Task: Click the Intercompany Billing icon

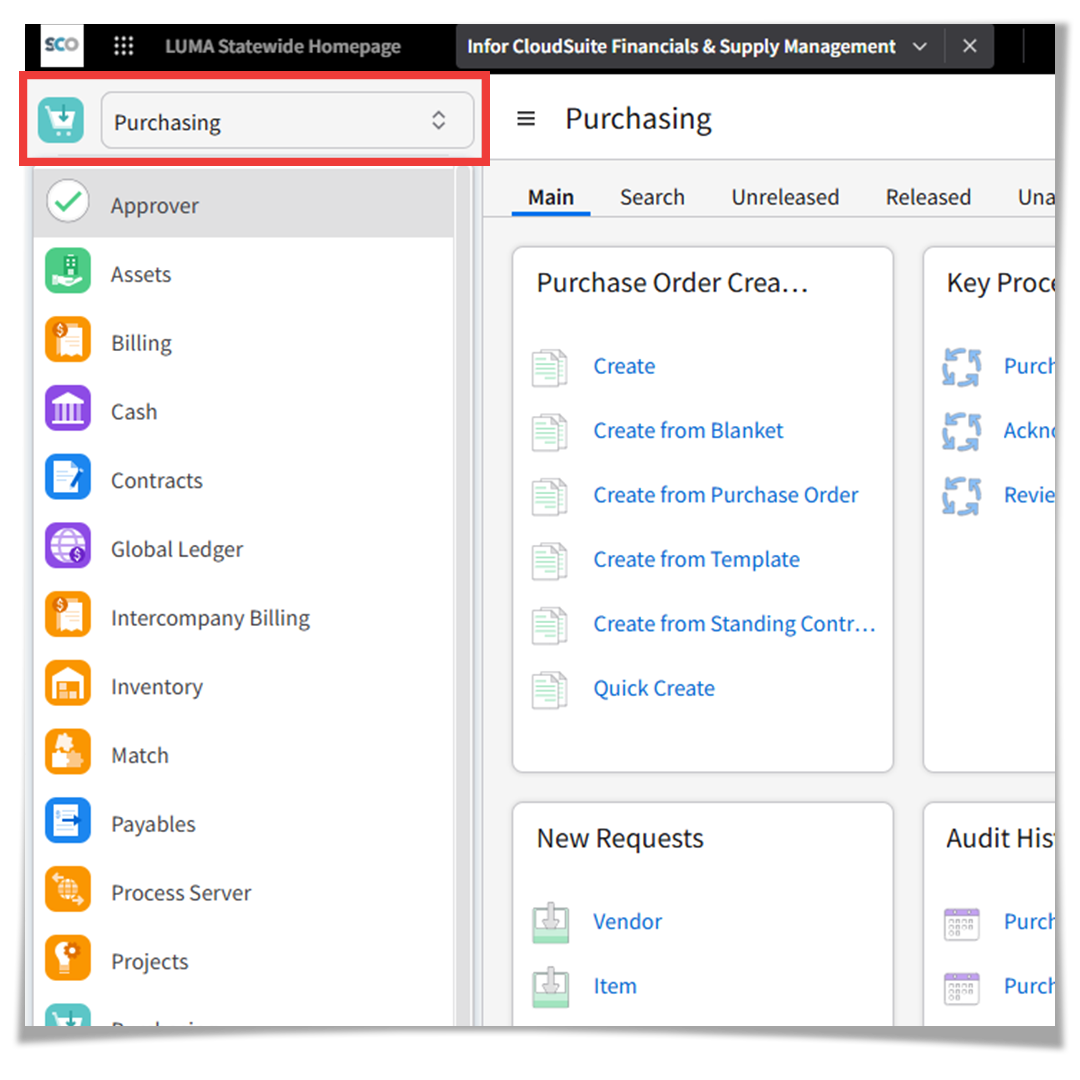Action: (x=68, y=614)
